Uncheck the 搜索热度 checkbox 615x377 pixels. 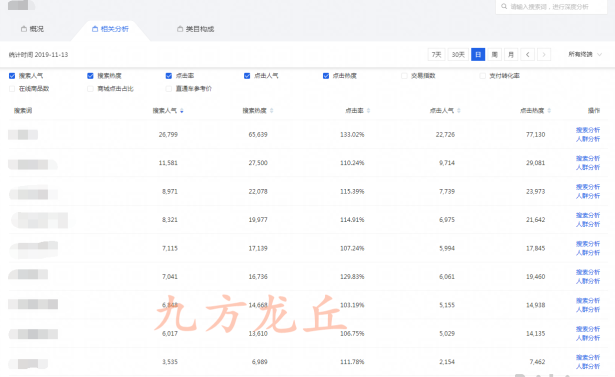pos(90,76)
